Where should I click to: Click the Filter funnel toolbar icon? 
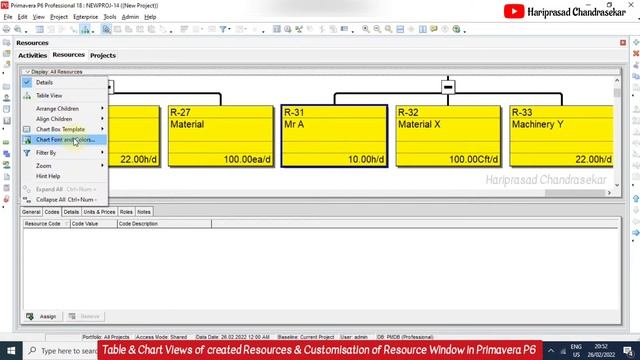pos(223,29)
